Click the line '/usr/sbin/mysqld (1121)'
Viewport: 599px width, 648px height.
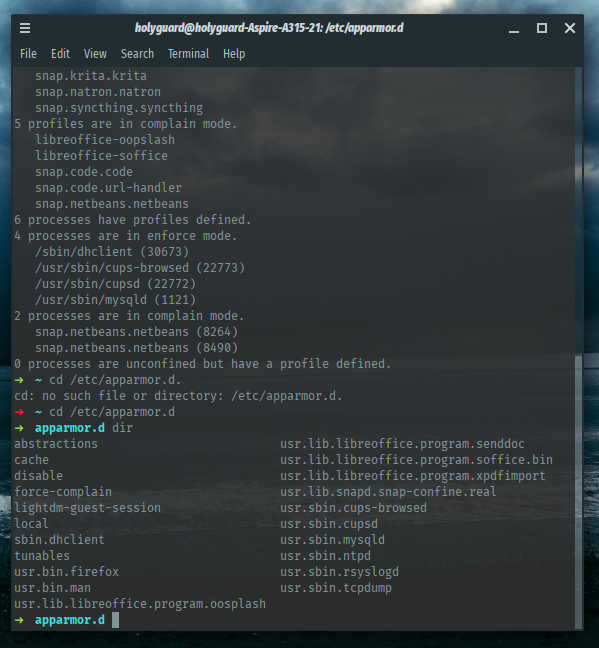(115, 300)
